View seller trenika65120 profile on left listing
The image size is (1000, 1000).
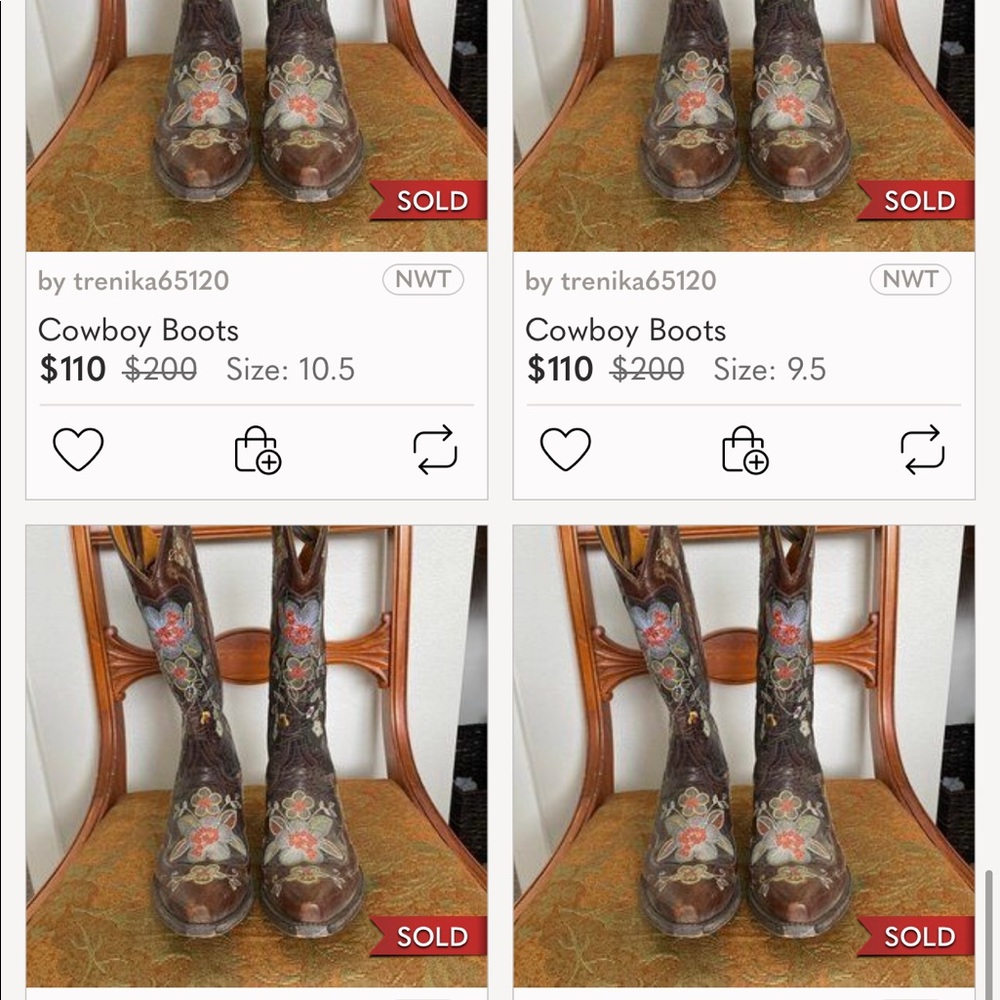point(135,280)
